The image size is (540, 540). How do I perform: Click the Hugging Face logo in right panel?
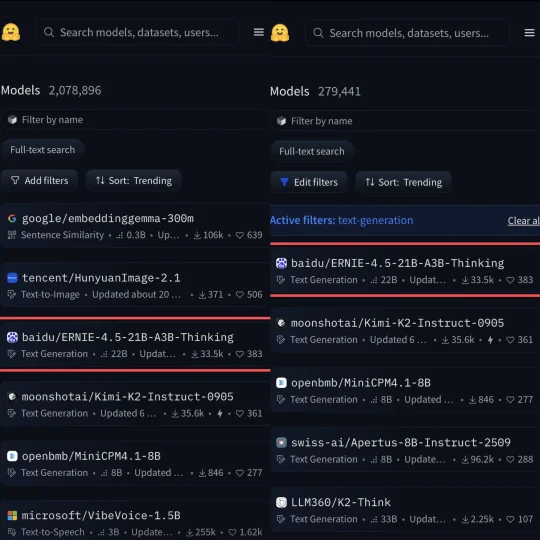point(280,33)
